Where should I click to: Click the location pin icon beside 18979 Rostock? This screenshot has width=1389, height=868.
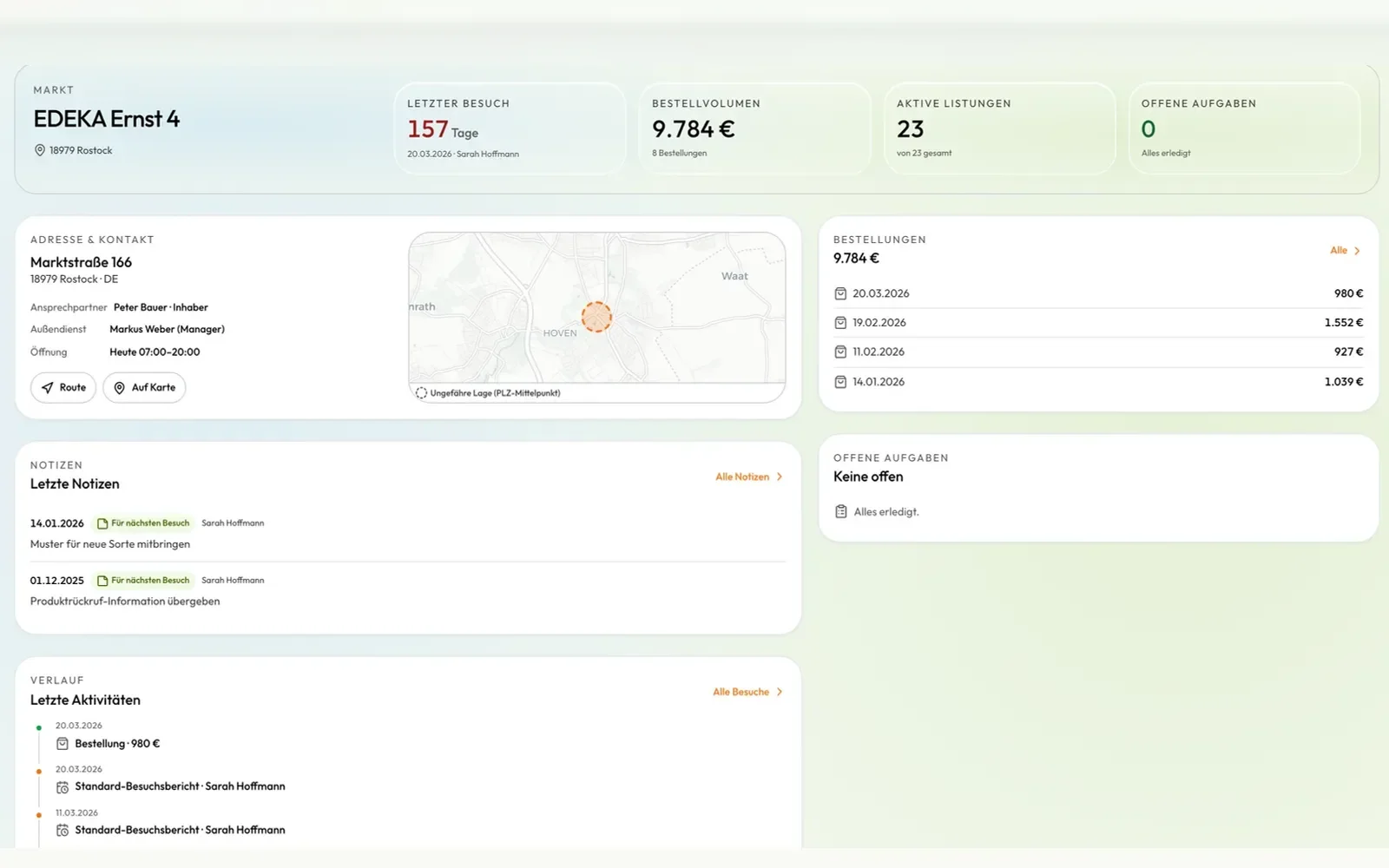click(39, 150)
